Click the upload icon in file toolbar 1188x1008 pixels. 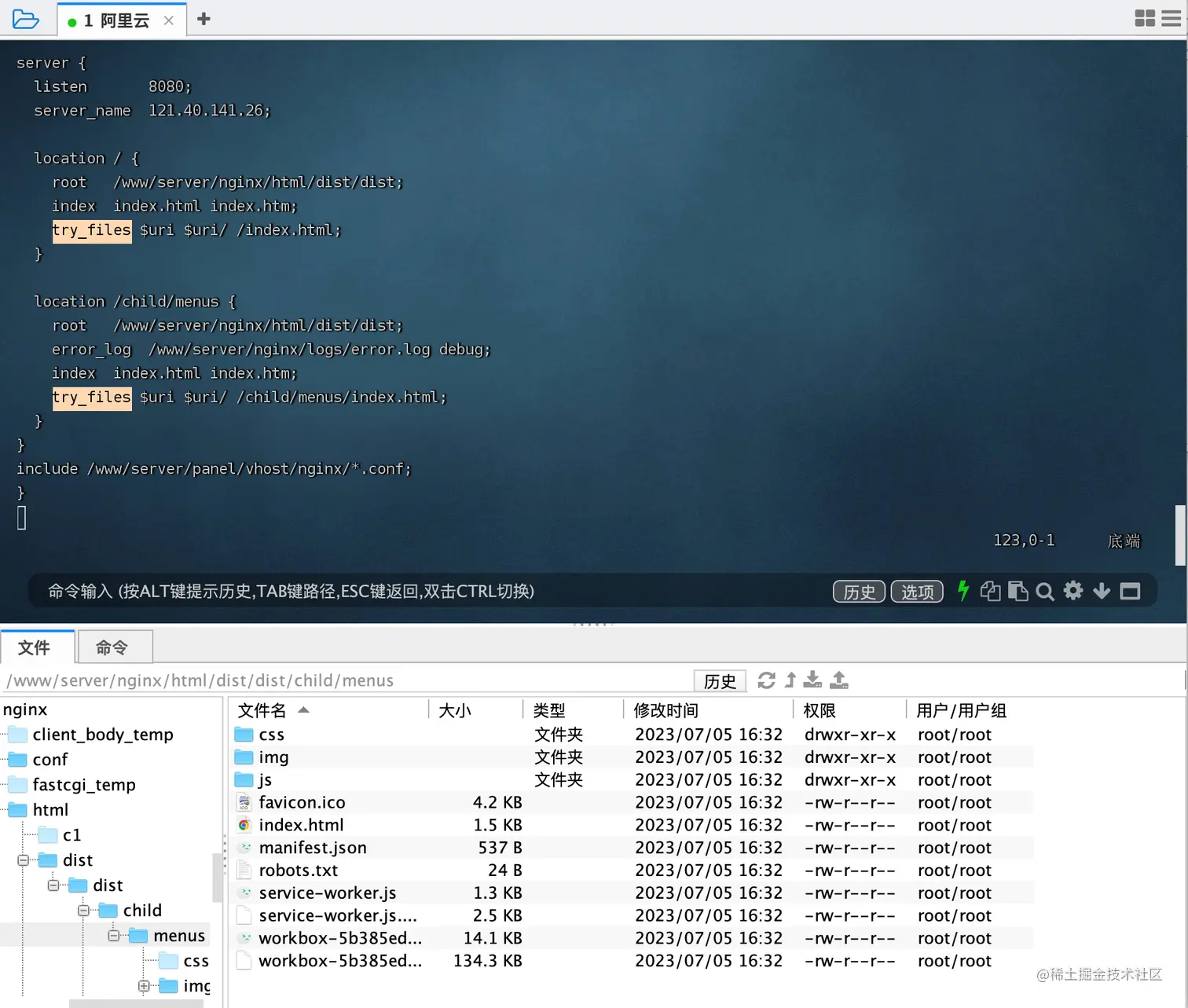(839, 680)
